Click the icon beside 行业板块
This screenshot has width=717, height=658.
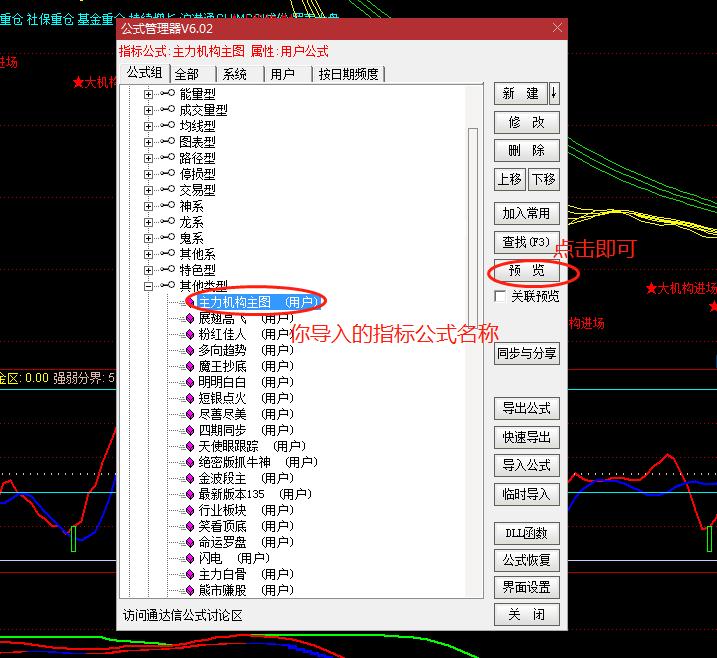pyautogui.click(x=189, y=510)
